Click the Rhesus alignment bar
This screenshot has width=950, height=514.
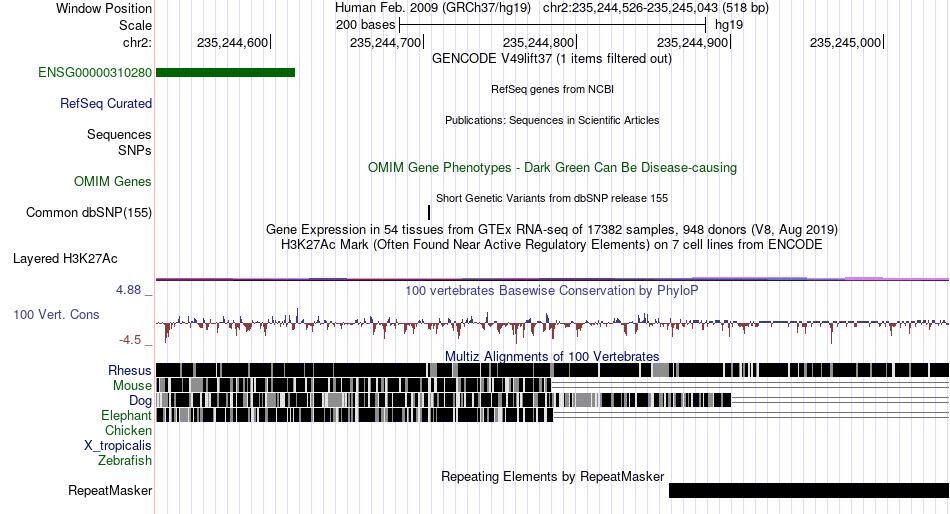553,370
